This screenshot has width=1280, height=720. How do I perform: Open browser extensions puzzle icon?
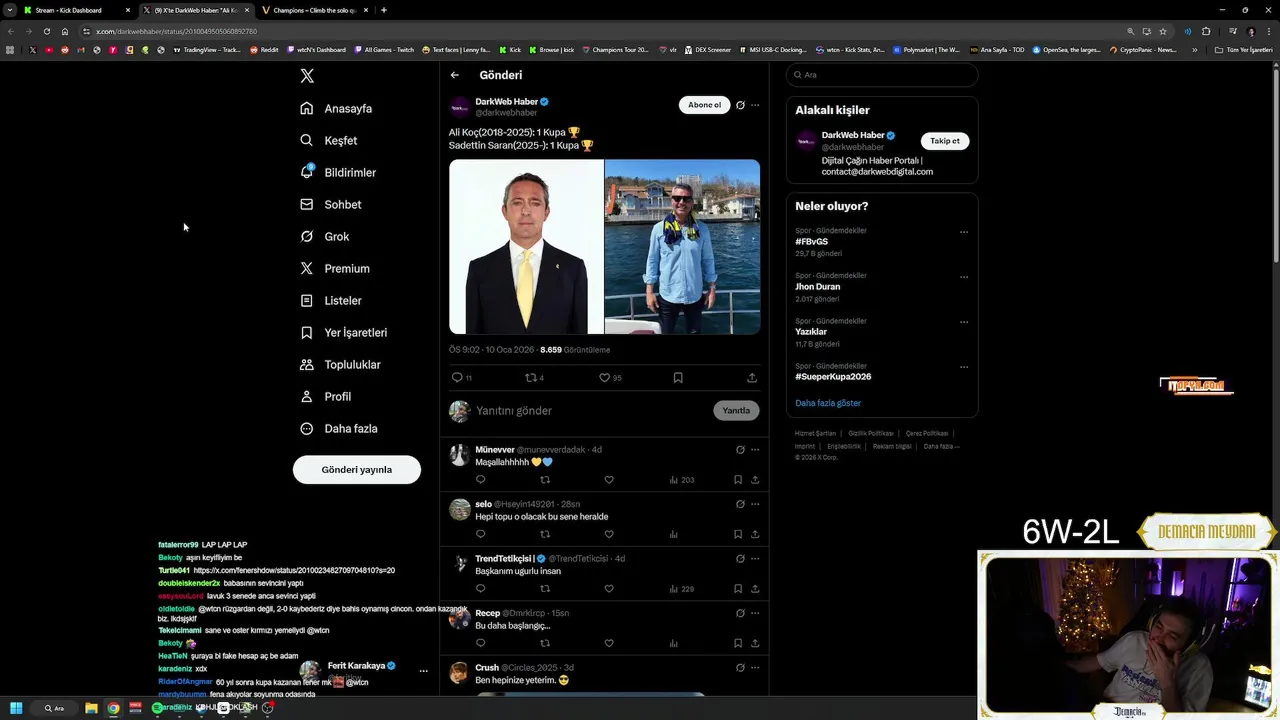tap(1206, 31)
